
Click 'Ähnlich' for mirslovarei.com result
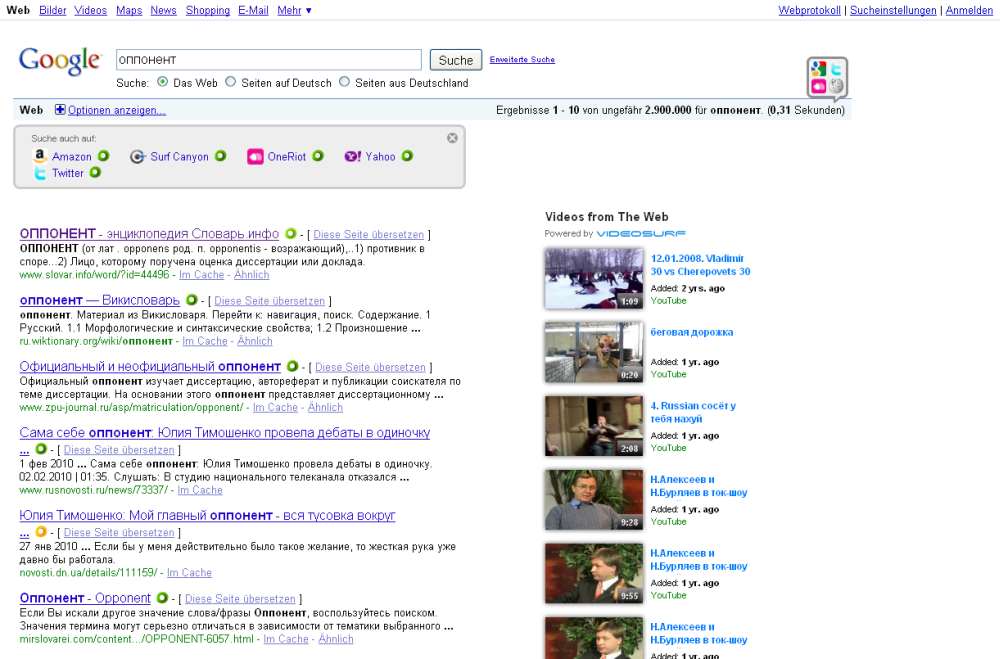335,639
